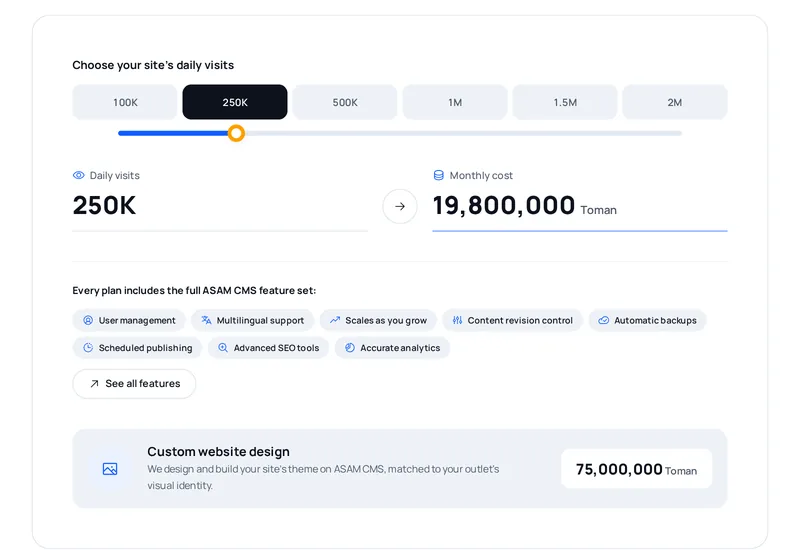Click the 75,000,000 Toman price box
Viewport: 800px width, 550px height.
coord(636,469)
